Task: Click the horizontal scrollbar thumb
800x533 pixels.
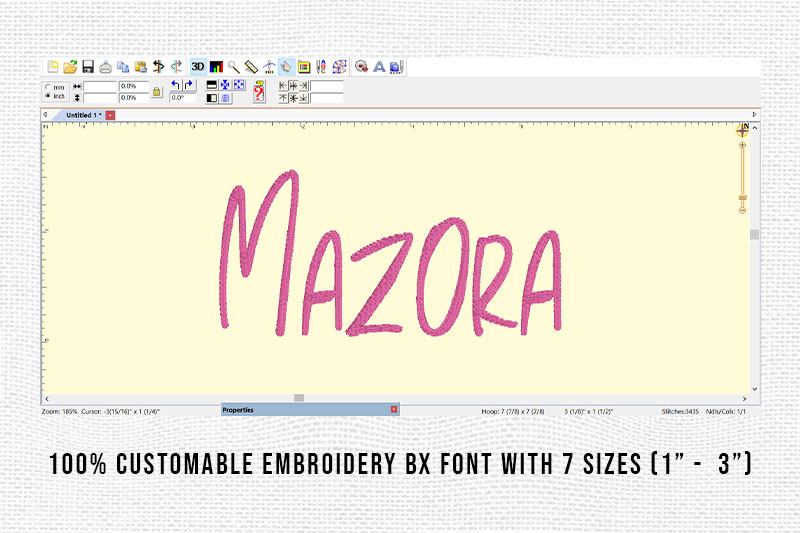Action: tap(299, 398)
